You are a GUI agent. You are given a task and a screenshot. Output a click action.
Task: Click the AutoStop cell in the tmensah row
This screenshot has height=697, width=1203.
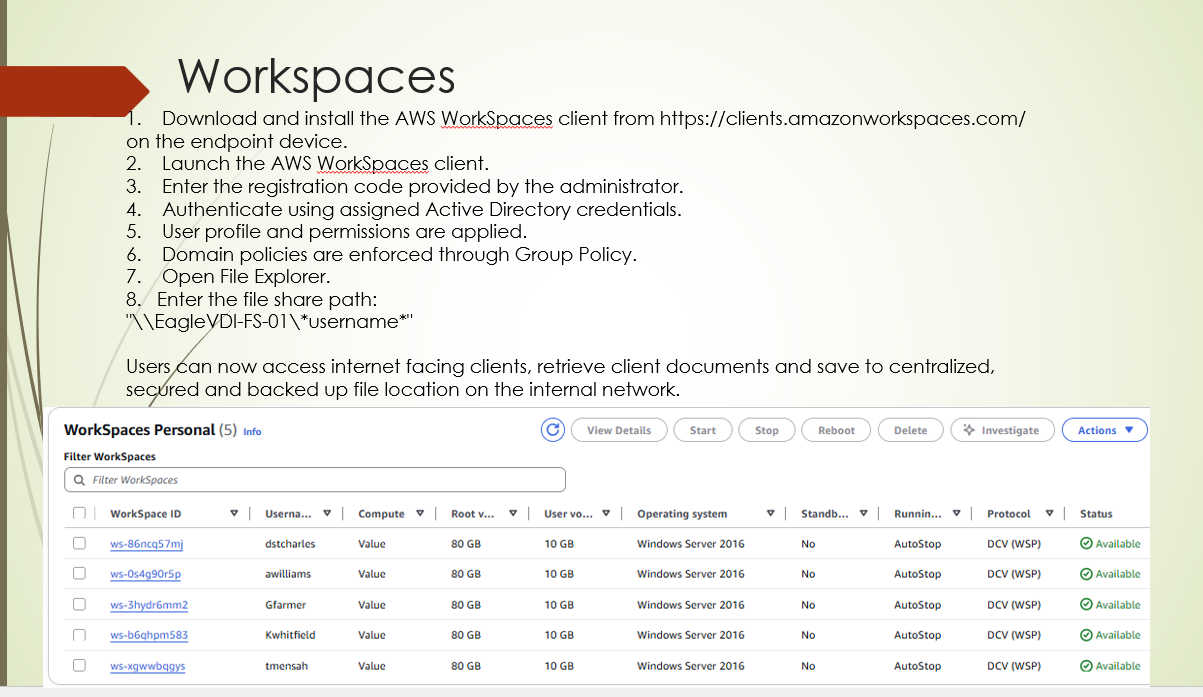pos(917,666)
